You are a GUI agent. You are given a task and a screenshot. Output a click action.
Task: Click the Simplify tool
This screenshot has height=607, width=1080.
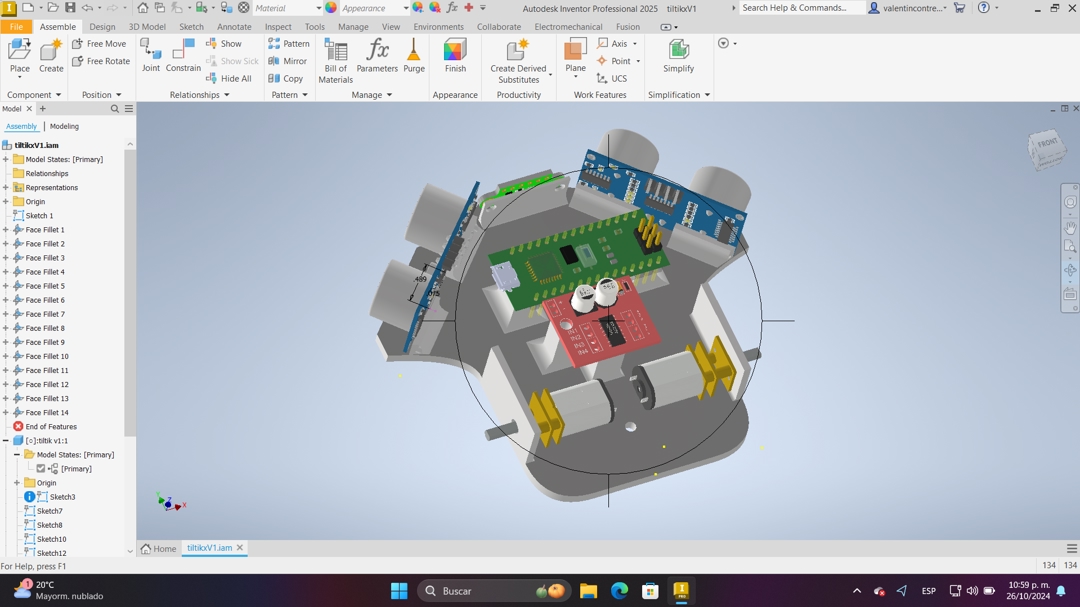point(678,55)
